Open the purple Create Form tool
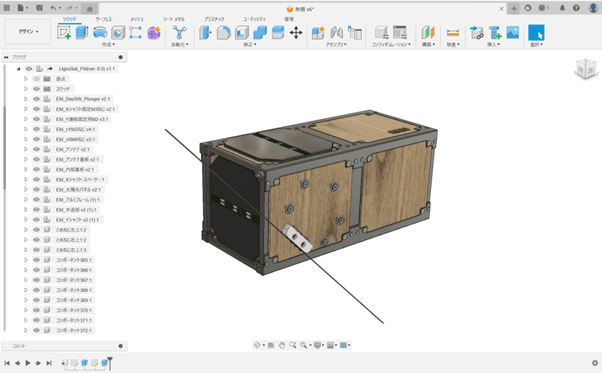Screen dimensions: 602x373 154,33
